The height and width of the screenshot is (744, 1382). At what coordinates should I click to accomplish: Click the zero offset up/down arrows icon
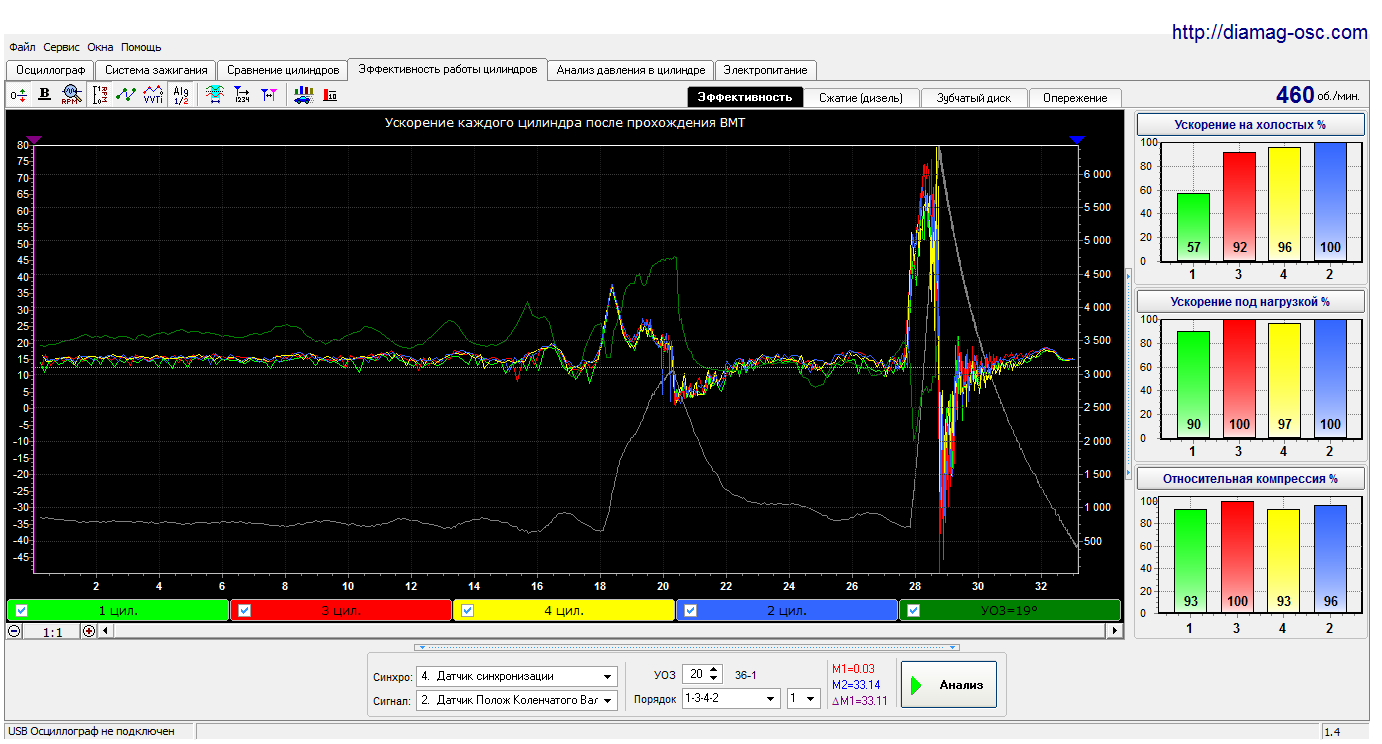[18, 95]
